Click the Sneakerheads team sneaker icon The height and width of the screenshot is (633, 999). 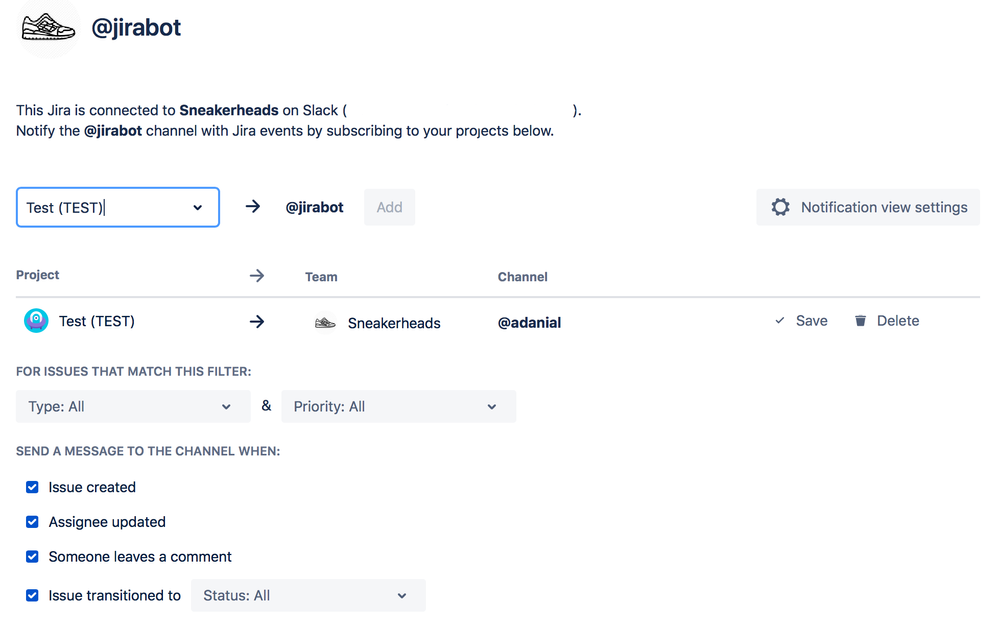325,323
